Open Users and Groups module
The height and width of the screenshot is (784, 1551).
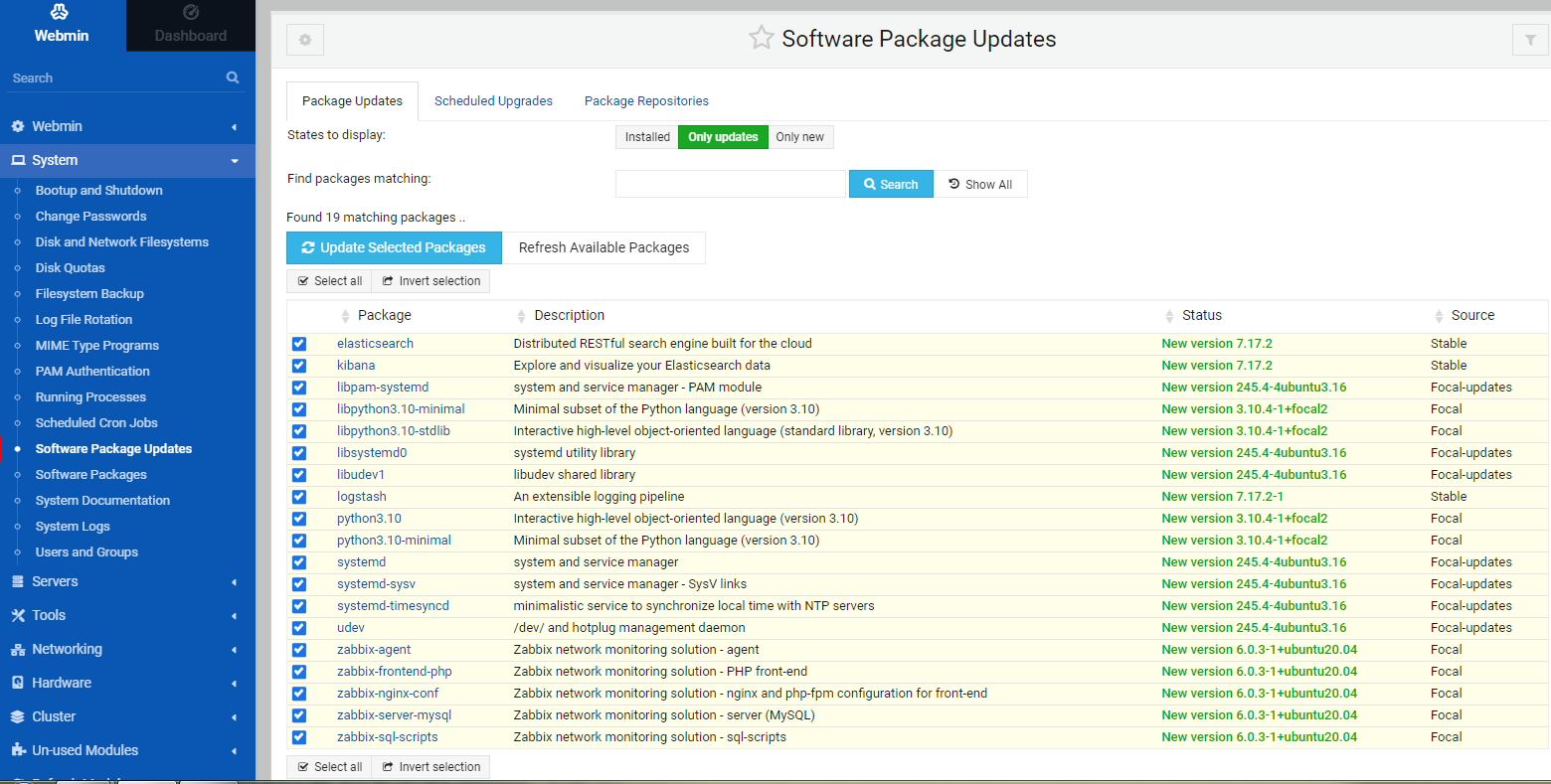(x=86, y=551)
